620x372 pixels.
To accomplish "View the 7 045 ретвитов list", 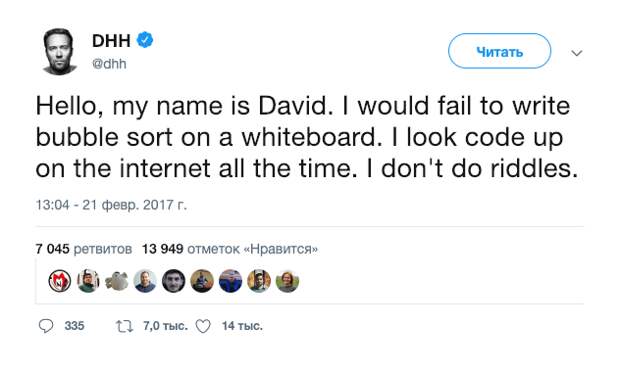I will pos(83,249).
